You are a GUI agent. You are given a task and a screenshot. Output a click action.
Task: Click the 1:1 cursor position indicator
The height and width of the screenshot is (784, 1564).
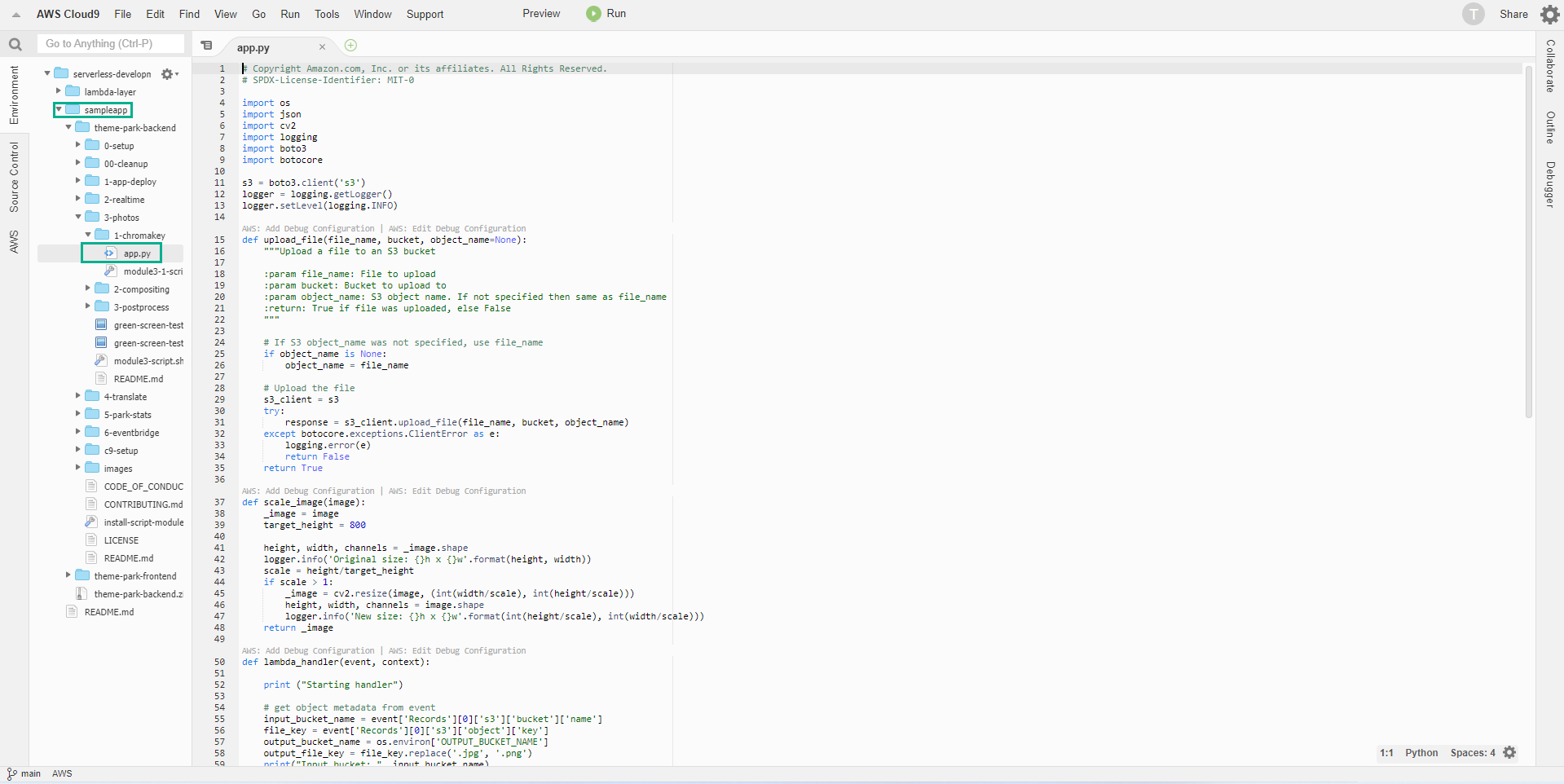click(1386, 753)
